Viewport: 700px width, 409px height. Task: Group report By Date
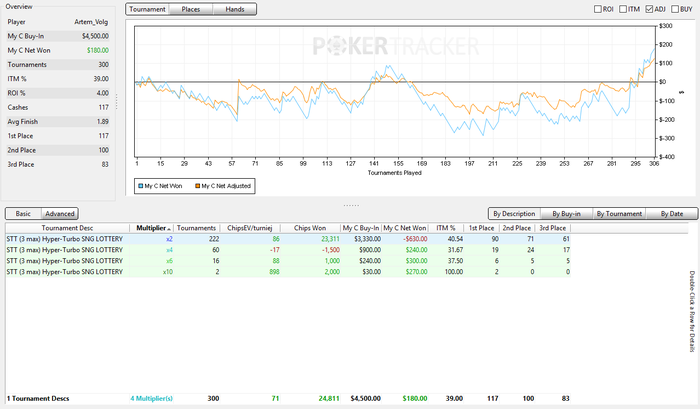tap(670, 213)
